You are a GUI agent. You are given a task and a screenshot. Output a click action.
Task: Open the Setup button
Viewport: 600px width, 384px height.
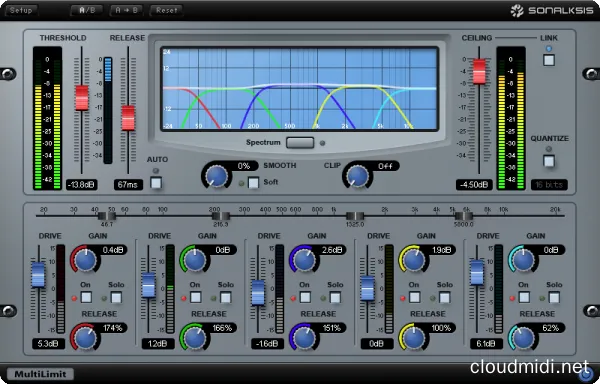tap(21, 10)
